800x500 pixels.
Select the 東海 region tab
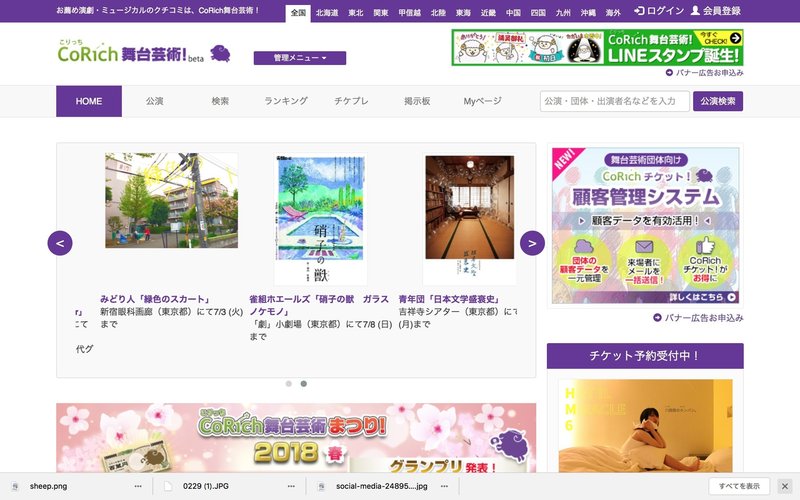point(463,13)
